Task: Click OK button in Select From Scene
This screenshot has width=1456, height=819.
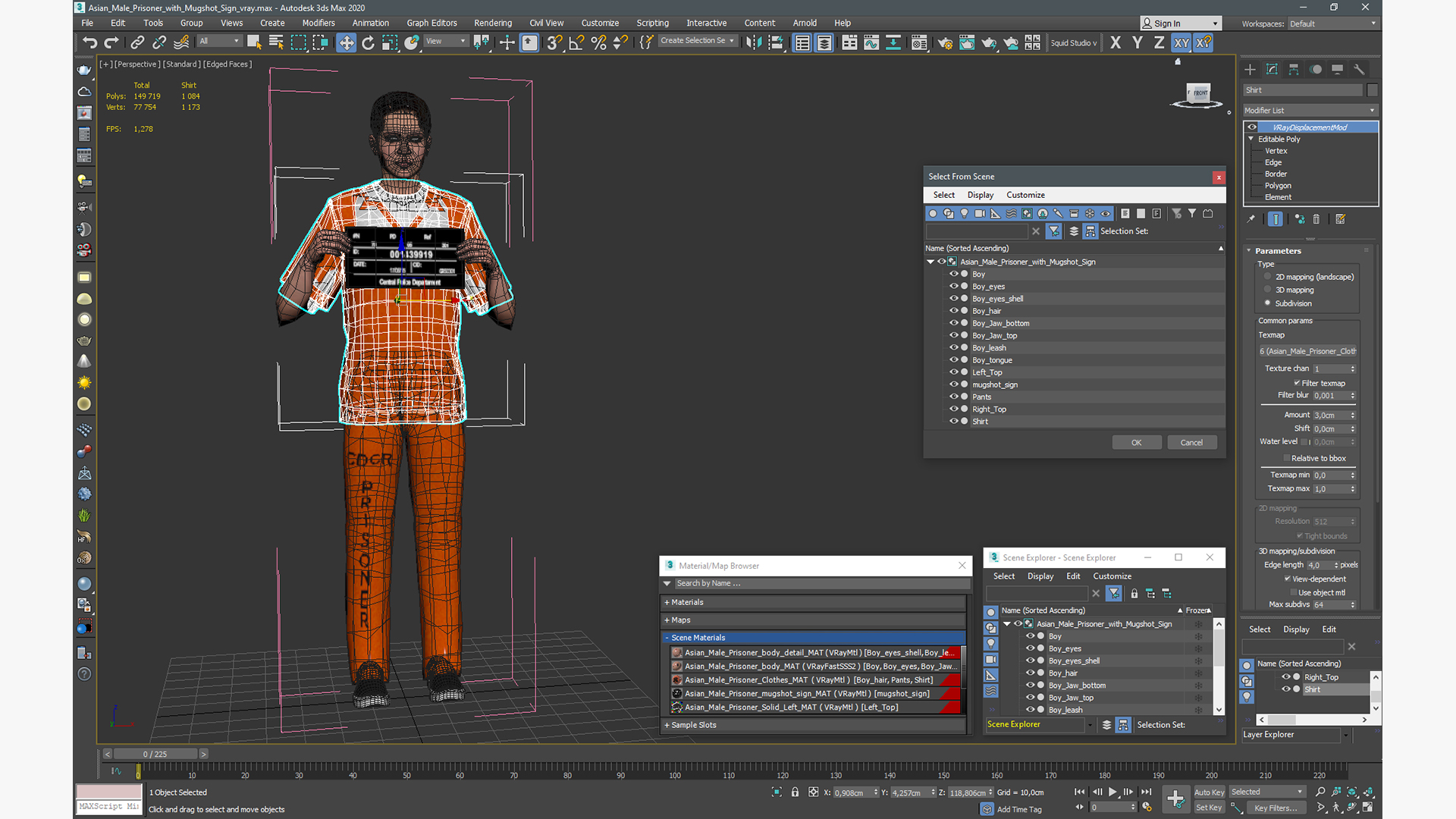Action: [1136, 442]
